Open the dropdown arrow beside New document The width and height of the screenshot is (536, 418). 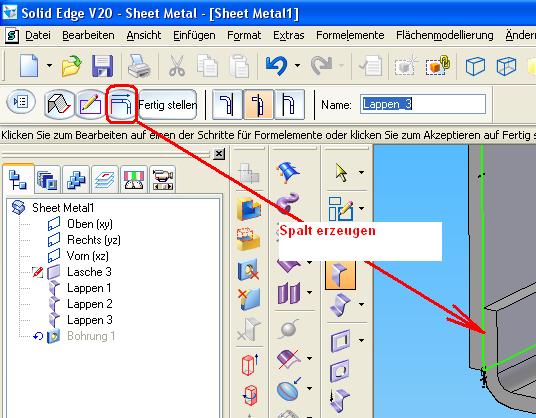(50, 65)
